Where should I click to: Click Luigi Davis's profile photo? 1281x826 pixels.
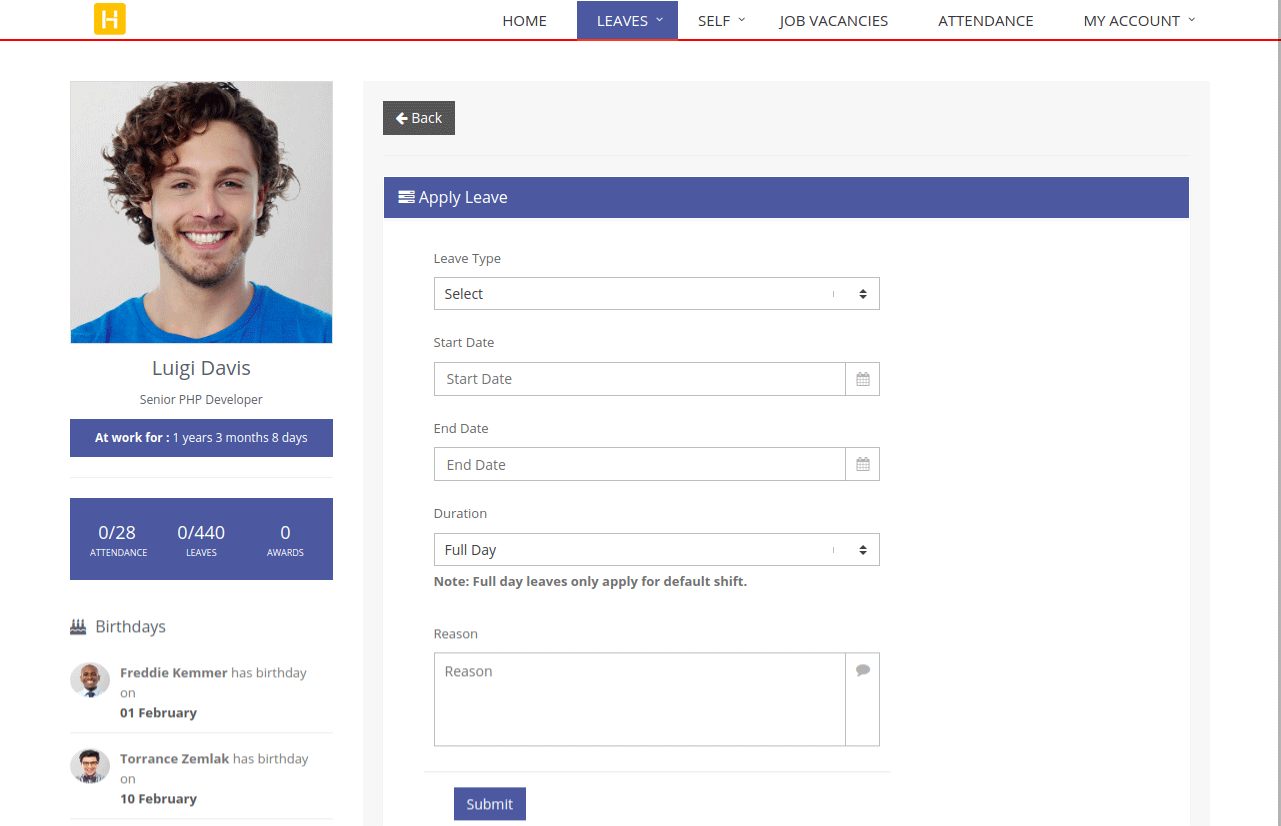click(201, 212)
